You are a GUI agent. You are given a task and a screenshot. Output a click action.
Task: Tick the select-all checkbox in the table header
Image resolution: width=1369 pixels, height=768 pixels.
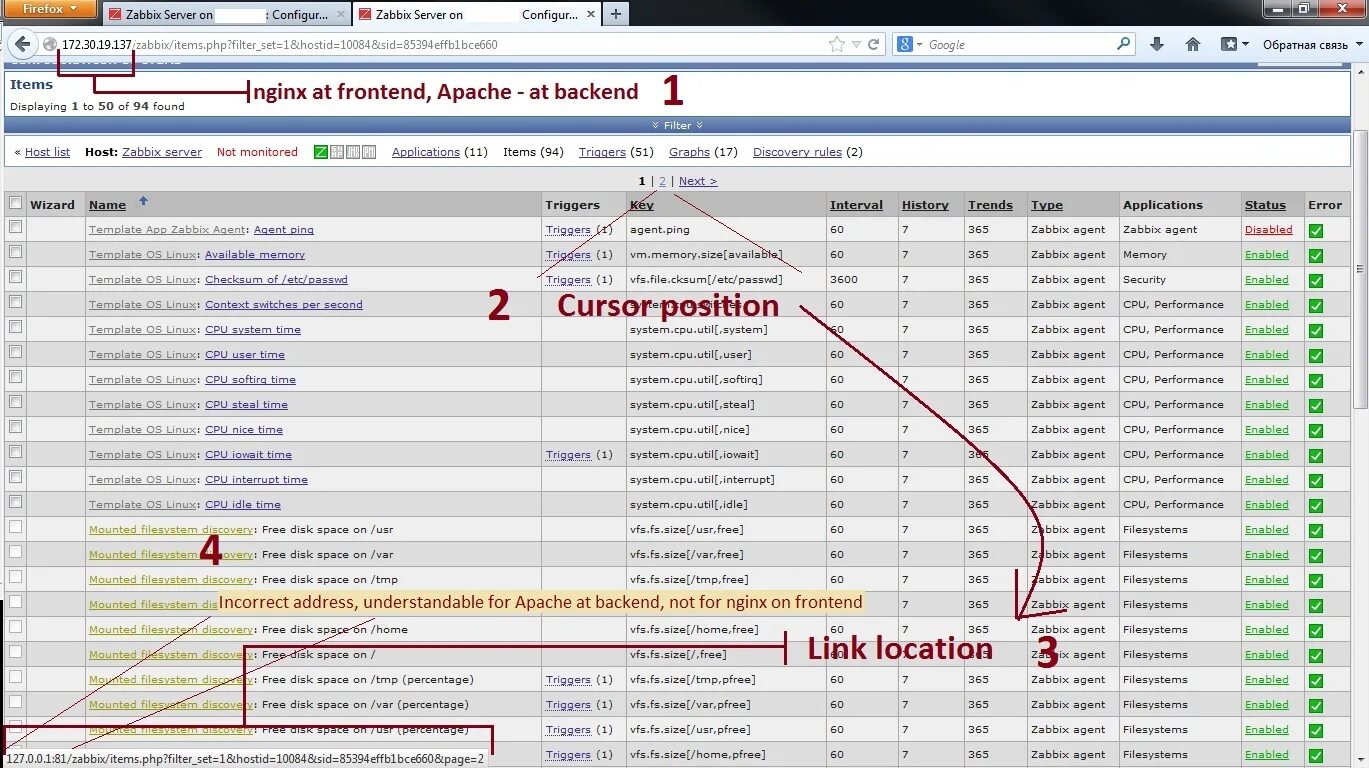[15, 203]
